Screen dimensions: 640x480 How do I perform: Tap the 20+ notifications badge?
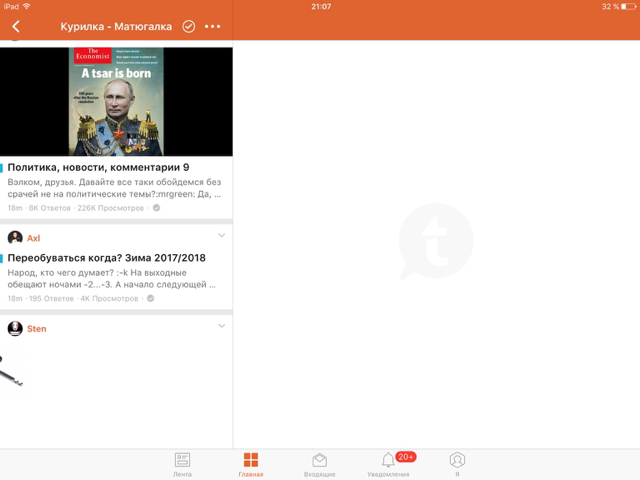coord(406,457)
